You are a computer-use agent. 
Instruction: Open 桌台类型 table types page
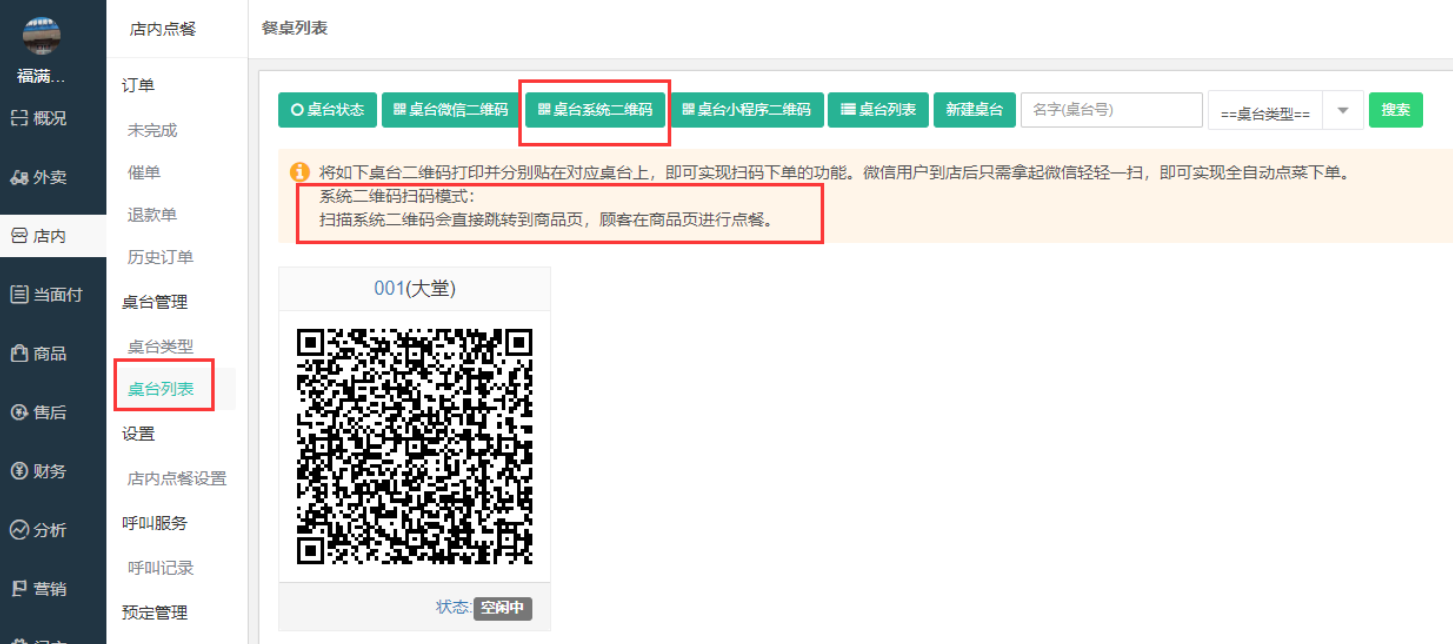[160, 346]
